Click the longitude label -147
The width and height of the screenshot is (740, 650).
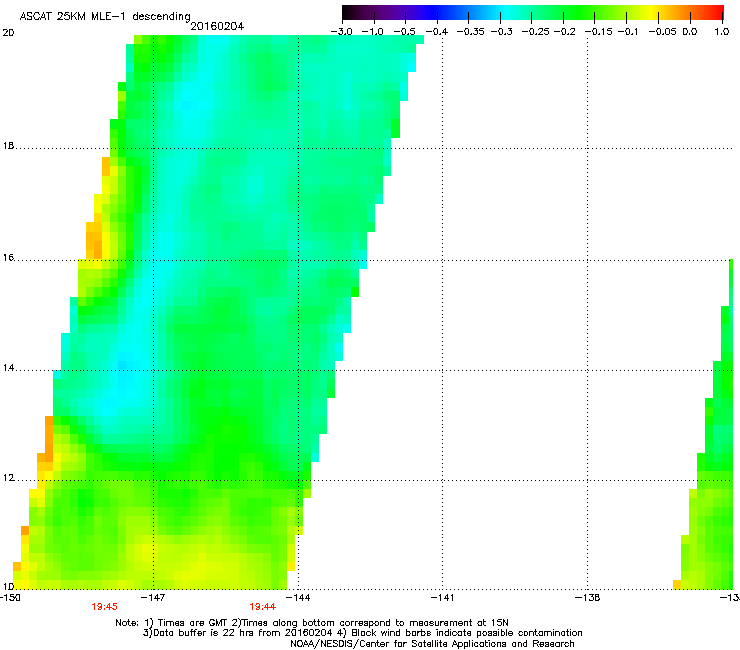click(x=153, y=598)
